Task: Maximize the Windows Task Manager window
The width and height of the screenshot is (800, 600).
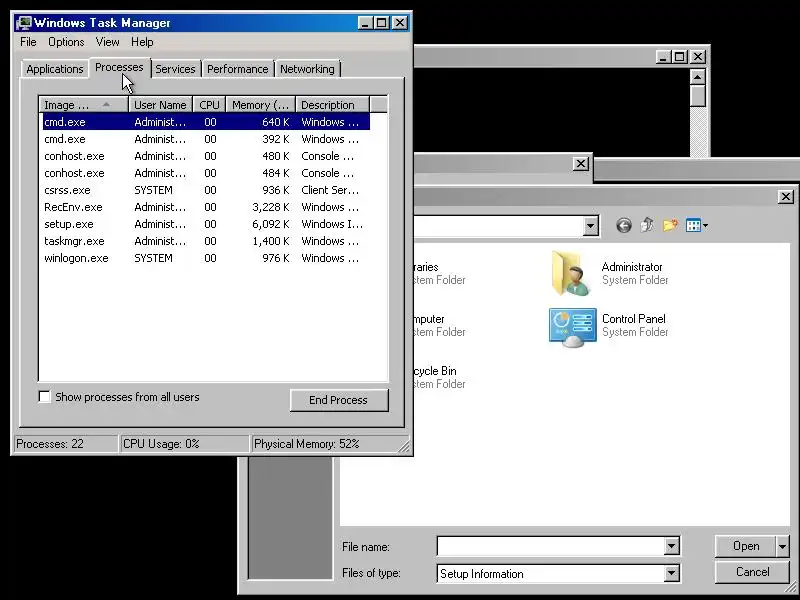Action: (x=381, y=22)
